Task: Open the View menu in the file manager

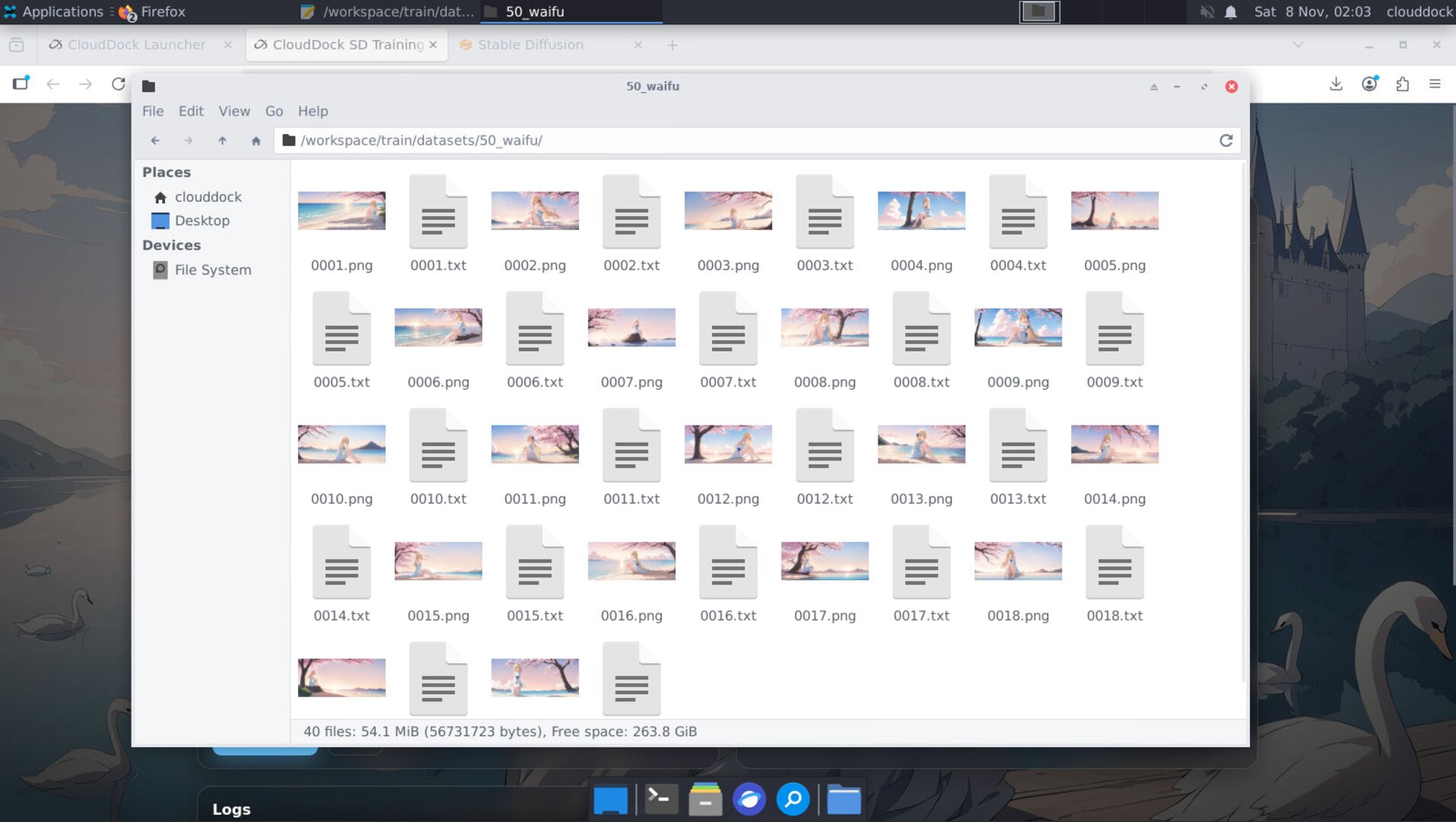Action: (234, 111)
